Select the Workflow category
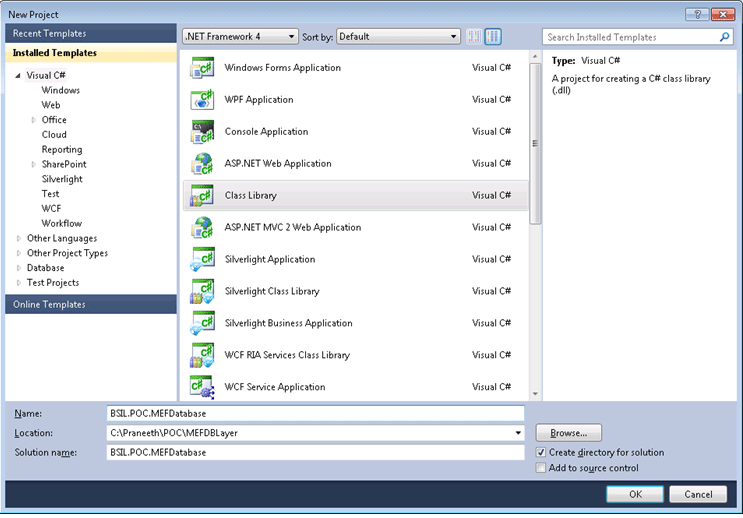This screenshot has height=518, width=743. (x=62, y=223)
